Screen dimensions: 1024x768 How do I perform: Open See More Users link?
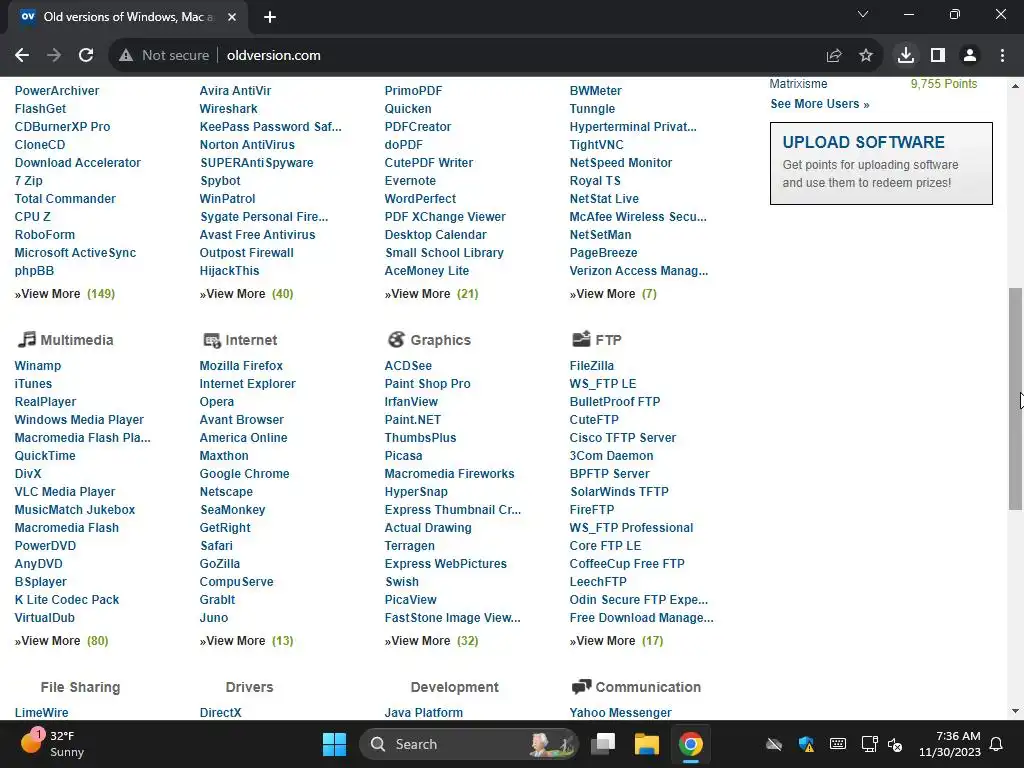pos(820,104)
